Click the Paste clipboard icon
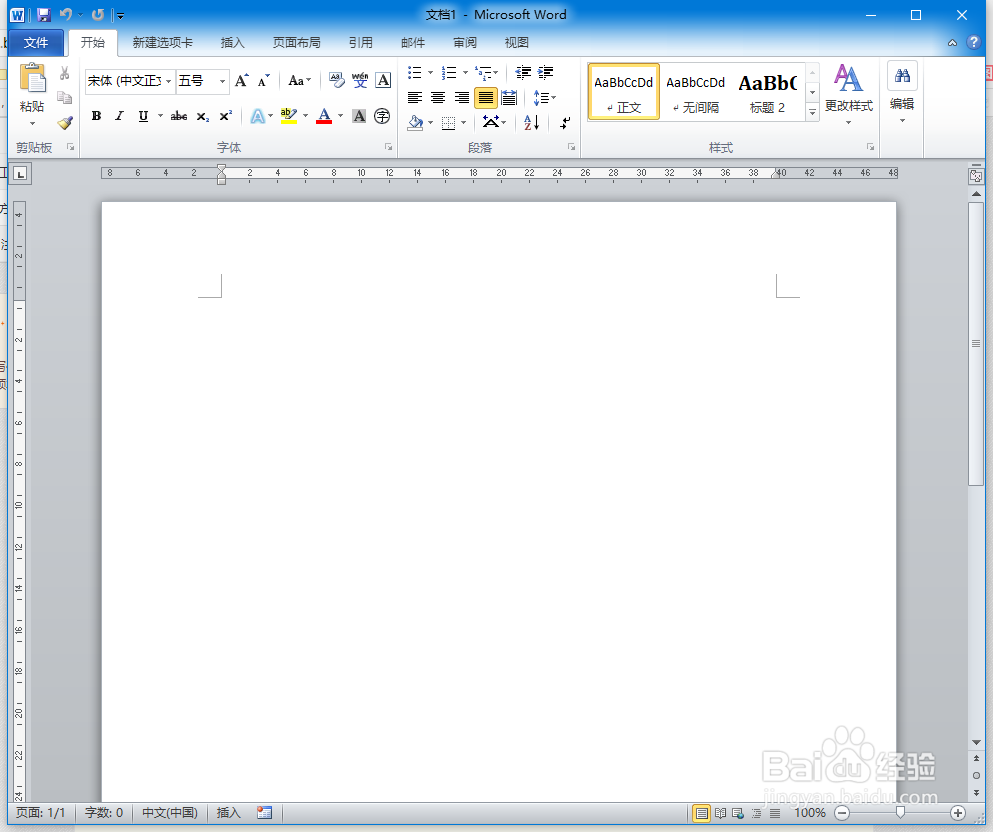Screen dimensions: 993x832 32,79
